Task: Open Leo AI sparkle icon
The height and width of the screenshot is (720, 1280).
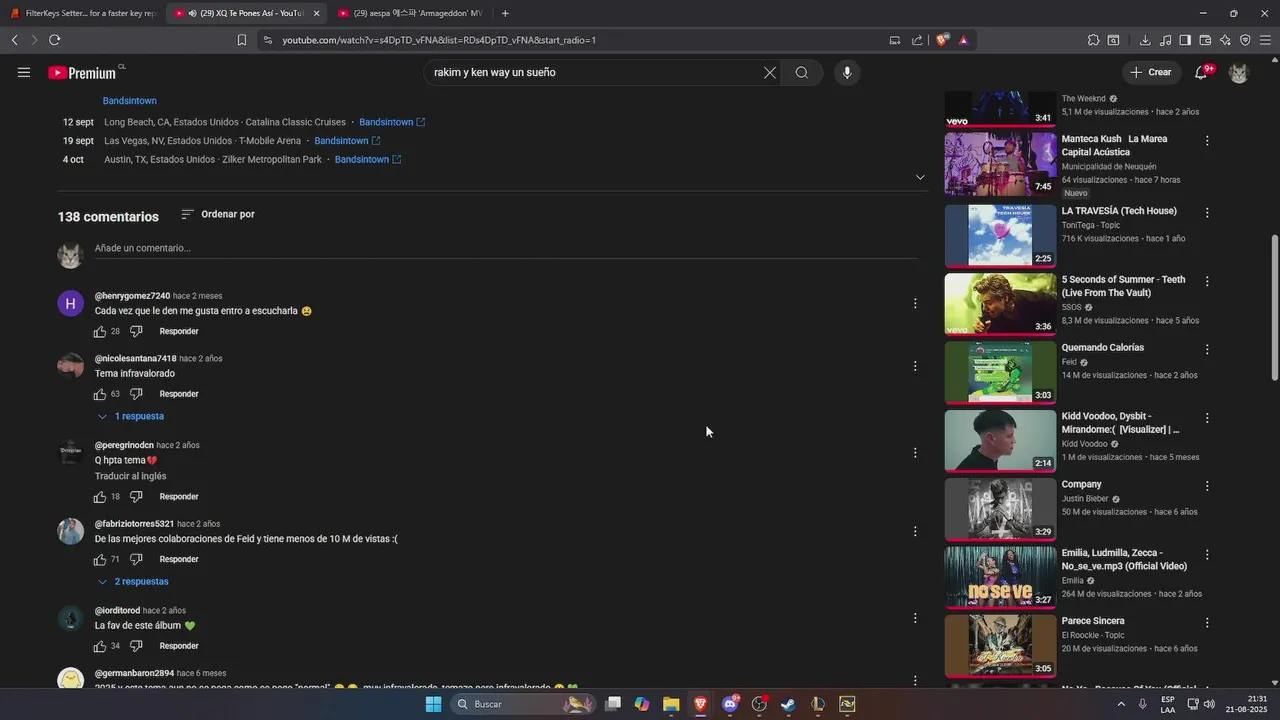Action: [1225, 40]
